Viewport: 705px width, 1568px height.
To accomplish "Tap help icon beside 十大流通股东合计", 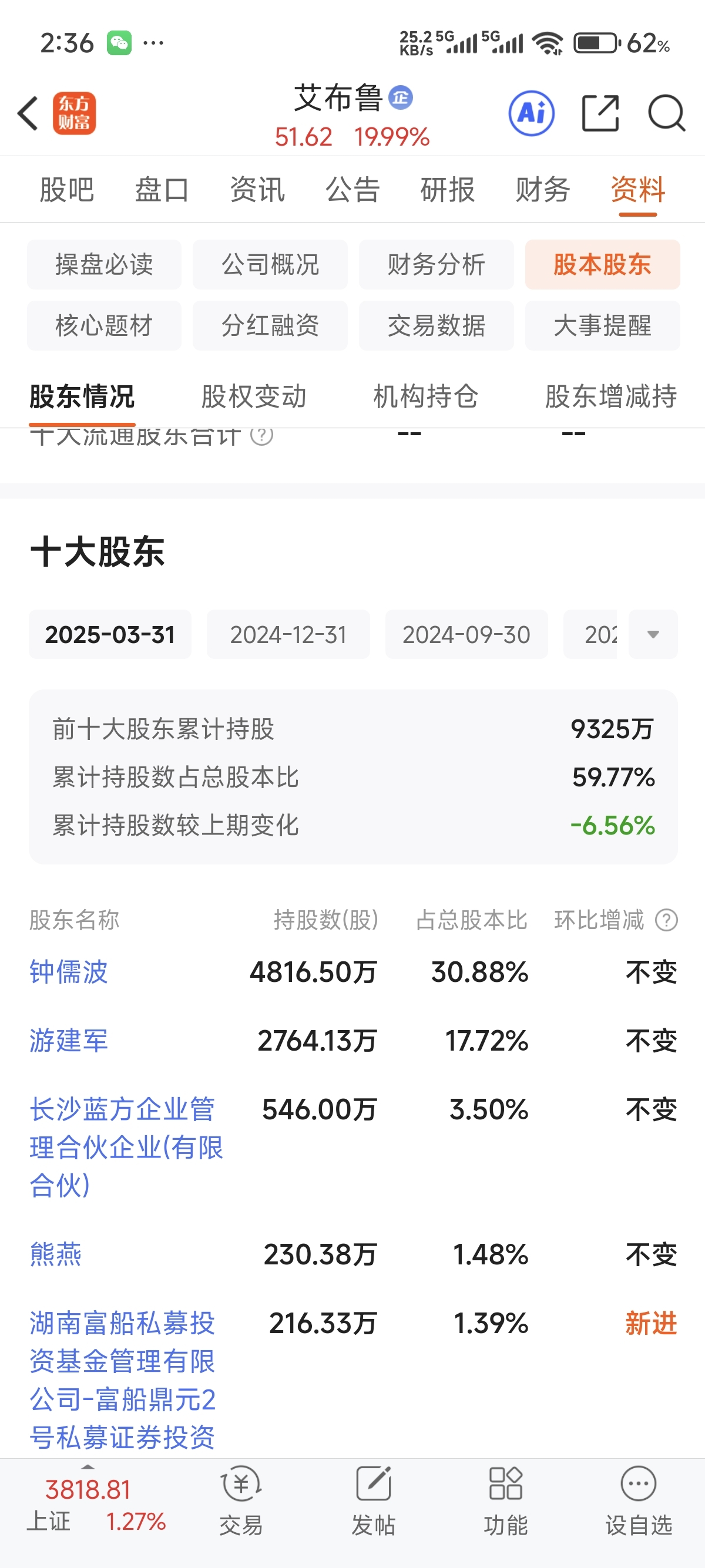I will (x=262, y=436).
